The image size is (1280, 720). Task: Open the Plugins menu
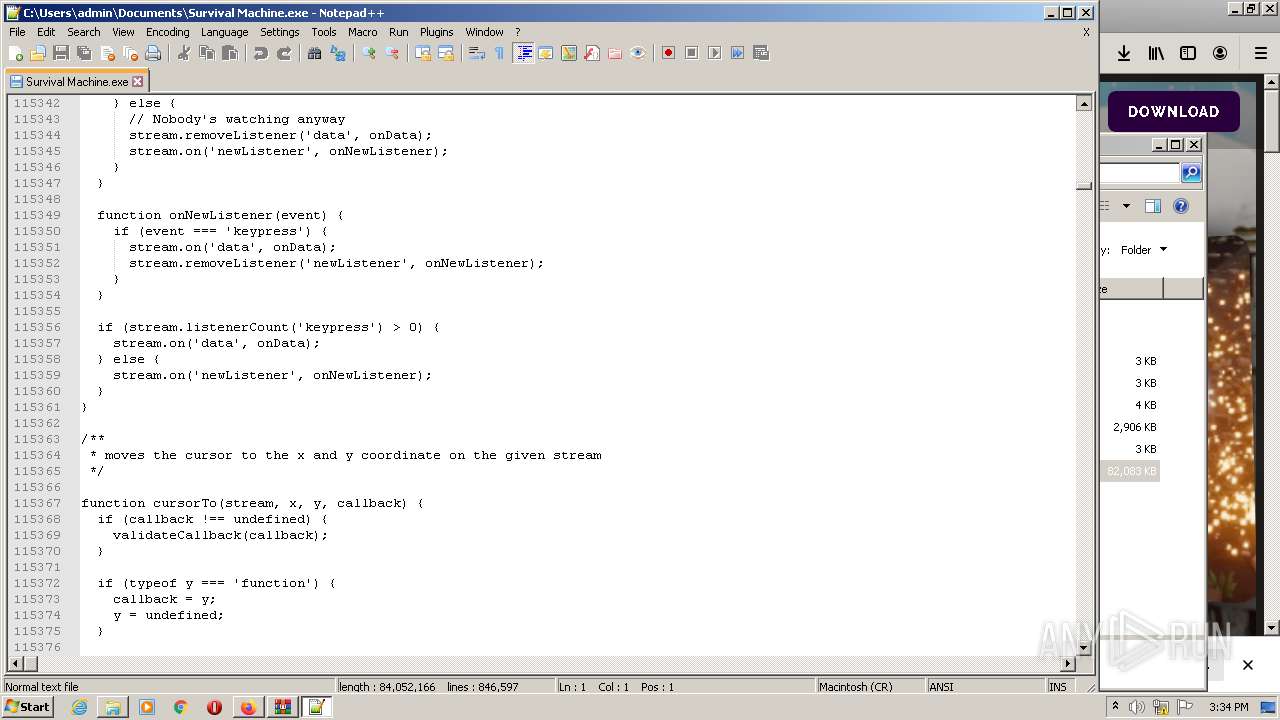437,32
